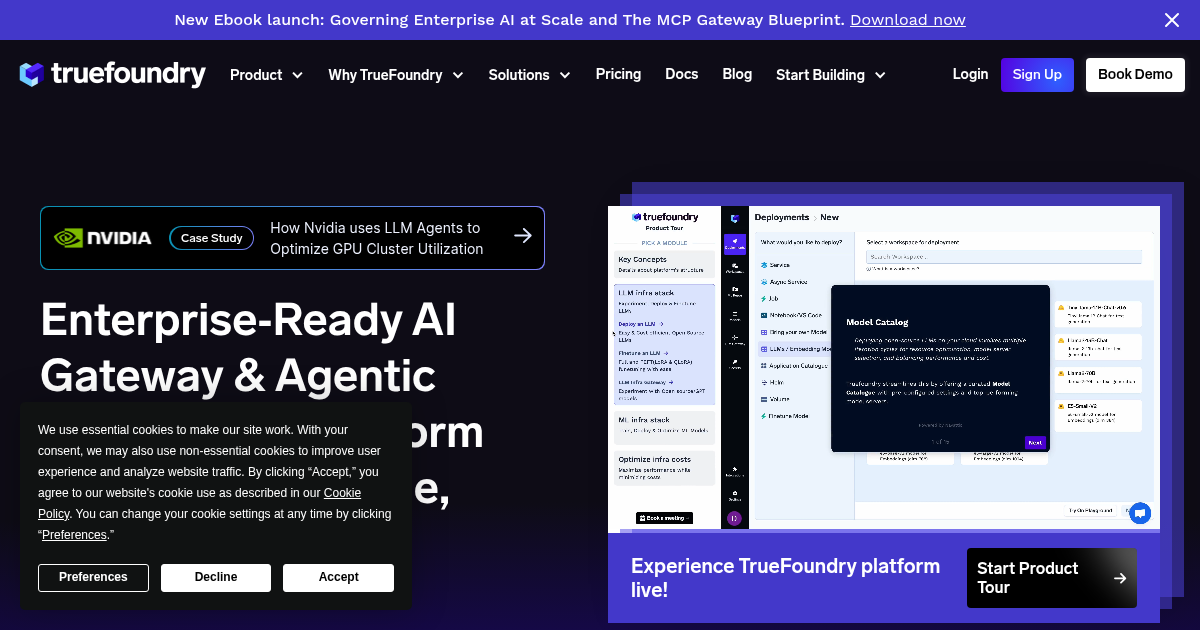Image resolution: width=1200 pixels, height=630 pixels.
Task: Decline non-essential cookies
Action: [x=216, y=577]
